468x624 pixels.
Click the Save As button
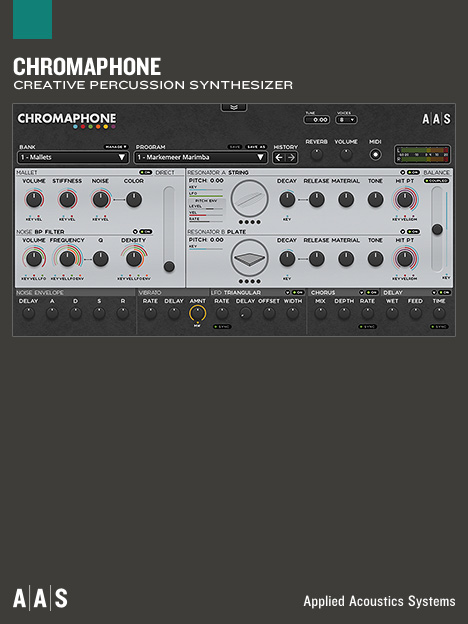(256, 147)
